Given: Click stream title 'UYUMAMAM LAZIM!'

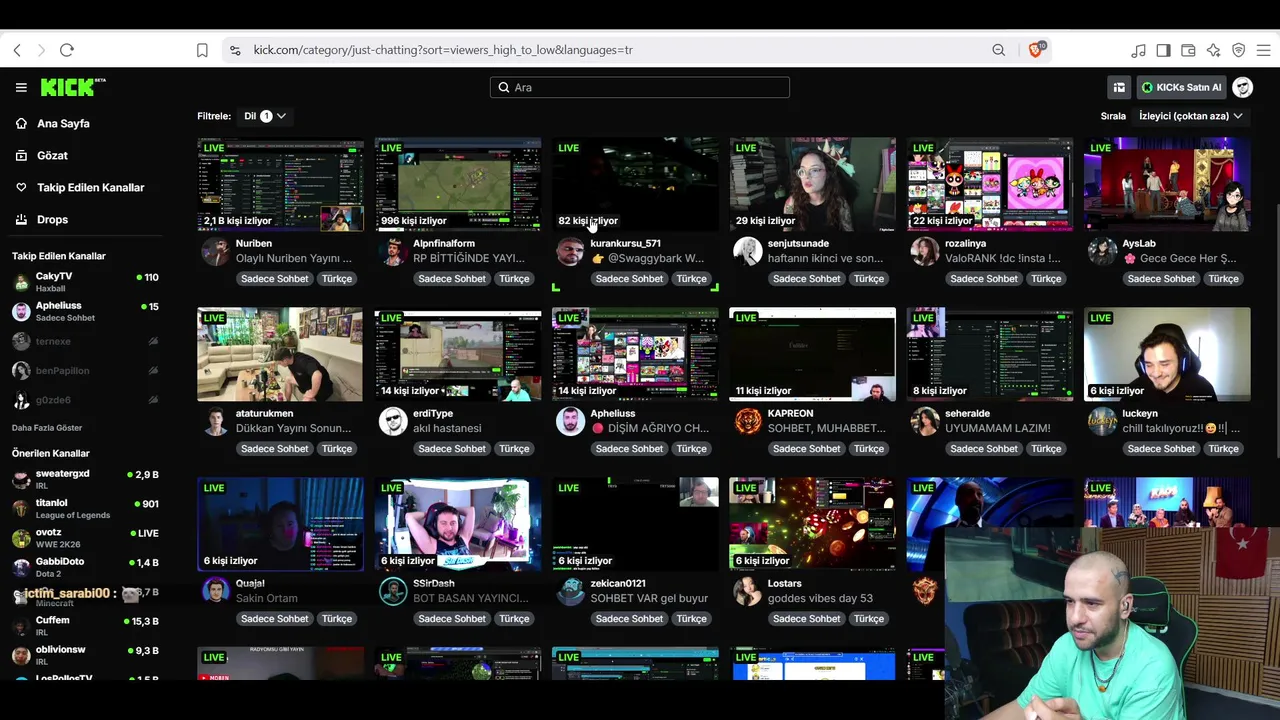Looking at the screenshot, I should [x=998, y=428].
